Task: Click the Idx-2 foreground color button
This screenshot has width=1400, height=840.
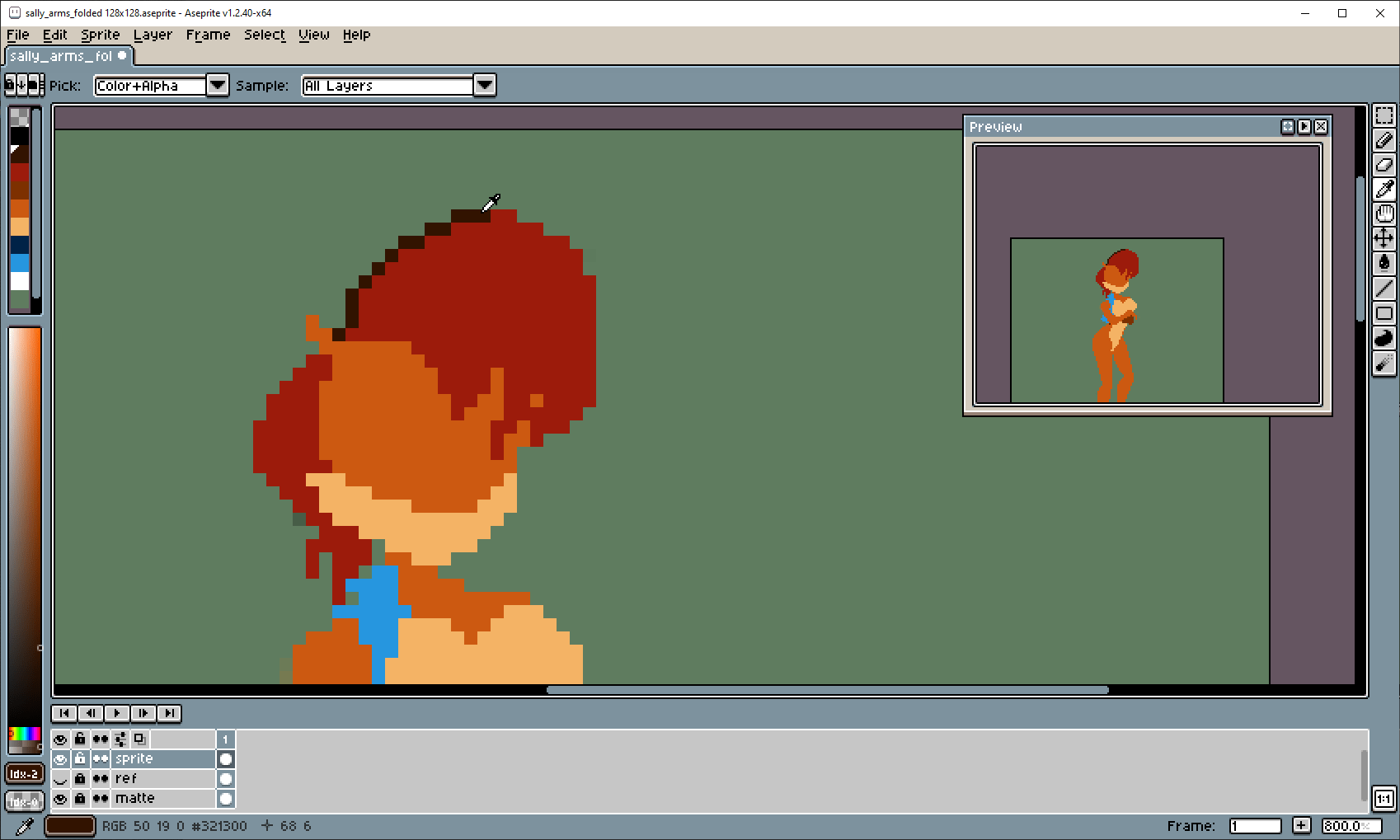Action: [x=24, y=774]
